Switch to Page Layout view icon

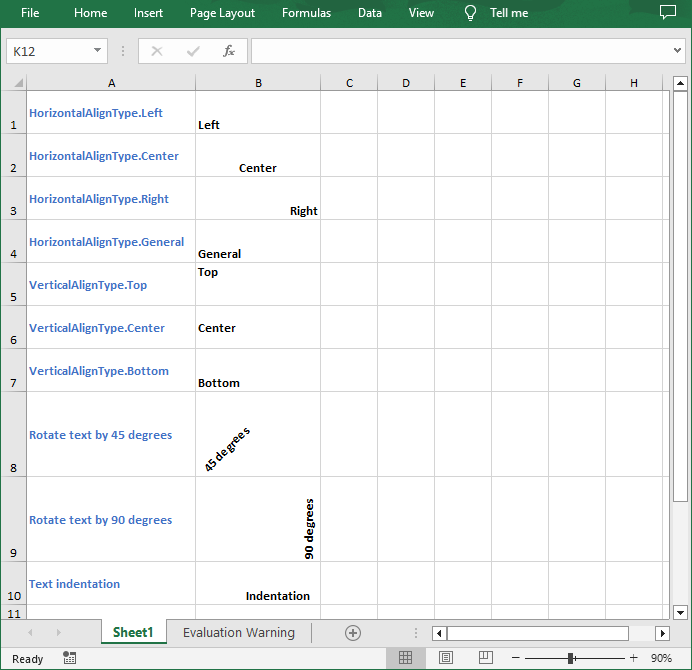[x=446, y=658]
